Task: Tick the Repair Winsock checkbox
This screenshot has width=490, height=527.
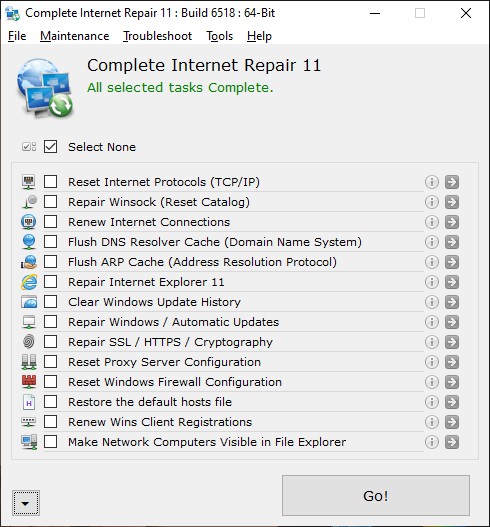Action: pos(50,202)
